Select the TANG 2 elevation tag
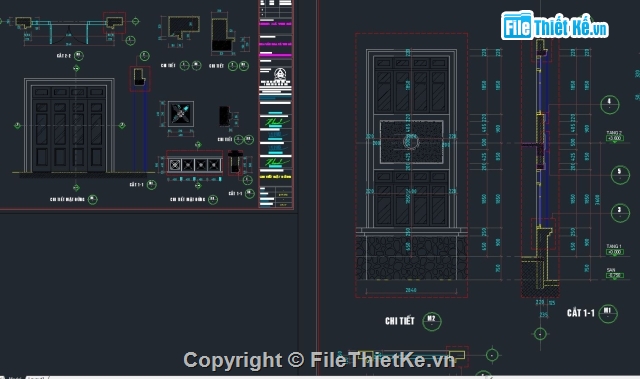The image size is (640, 379). 614,136
